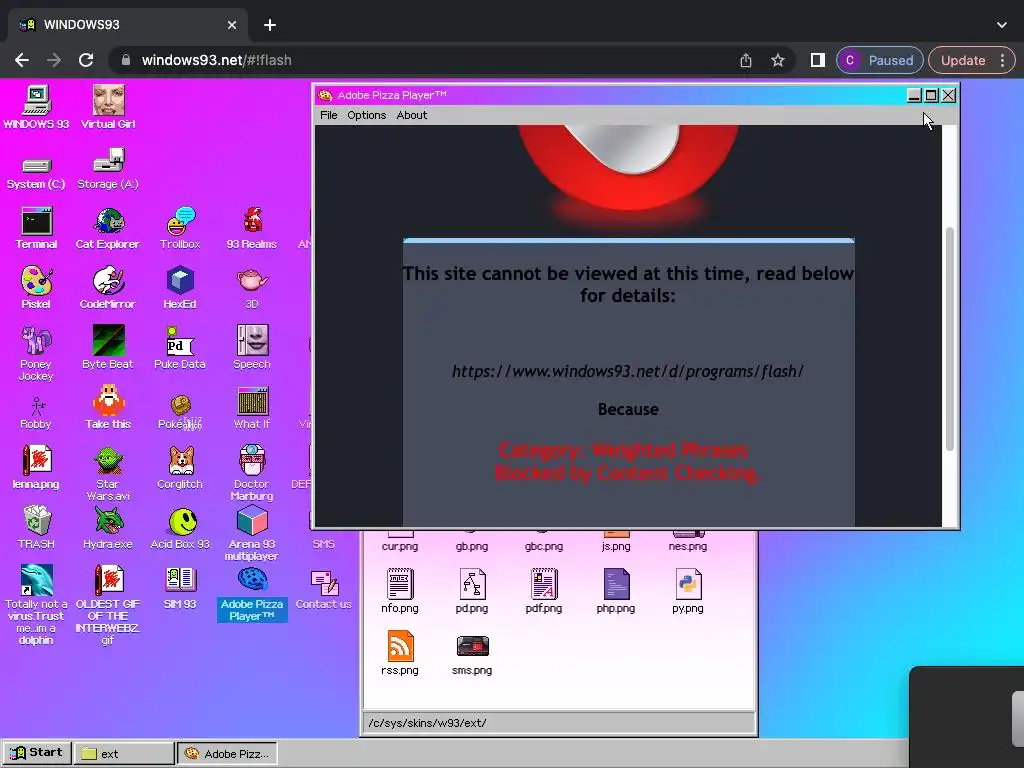
Task: Click the ext window path field
Action: click(x=558, y=723)
